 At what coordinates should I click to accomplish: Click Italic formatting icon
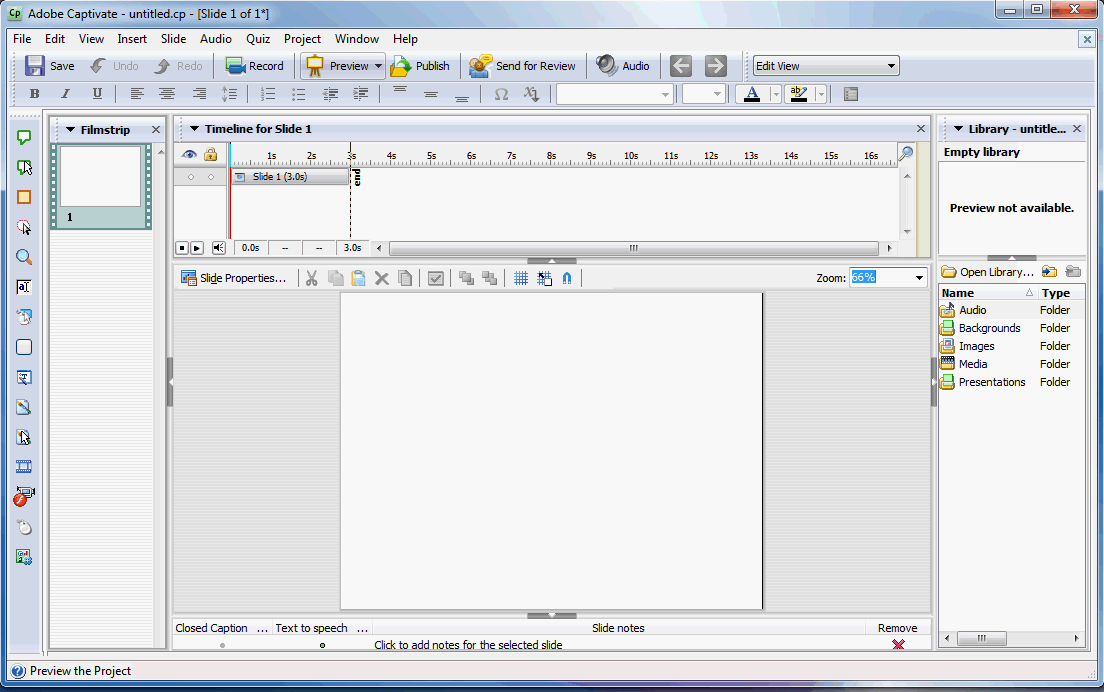[65, 94]
